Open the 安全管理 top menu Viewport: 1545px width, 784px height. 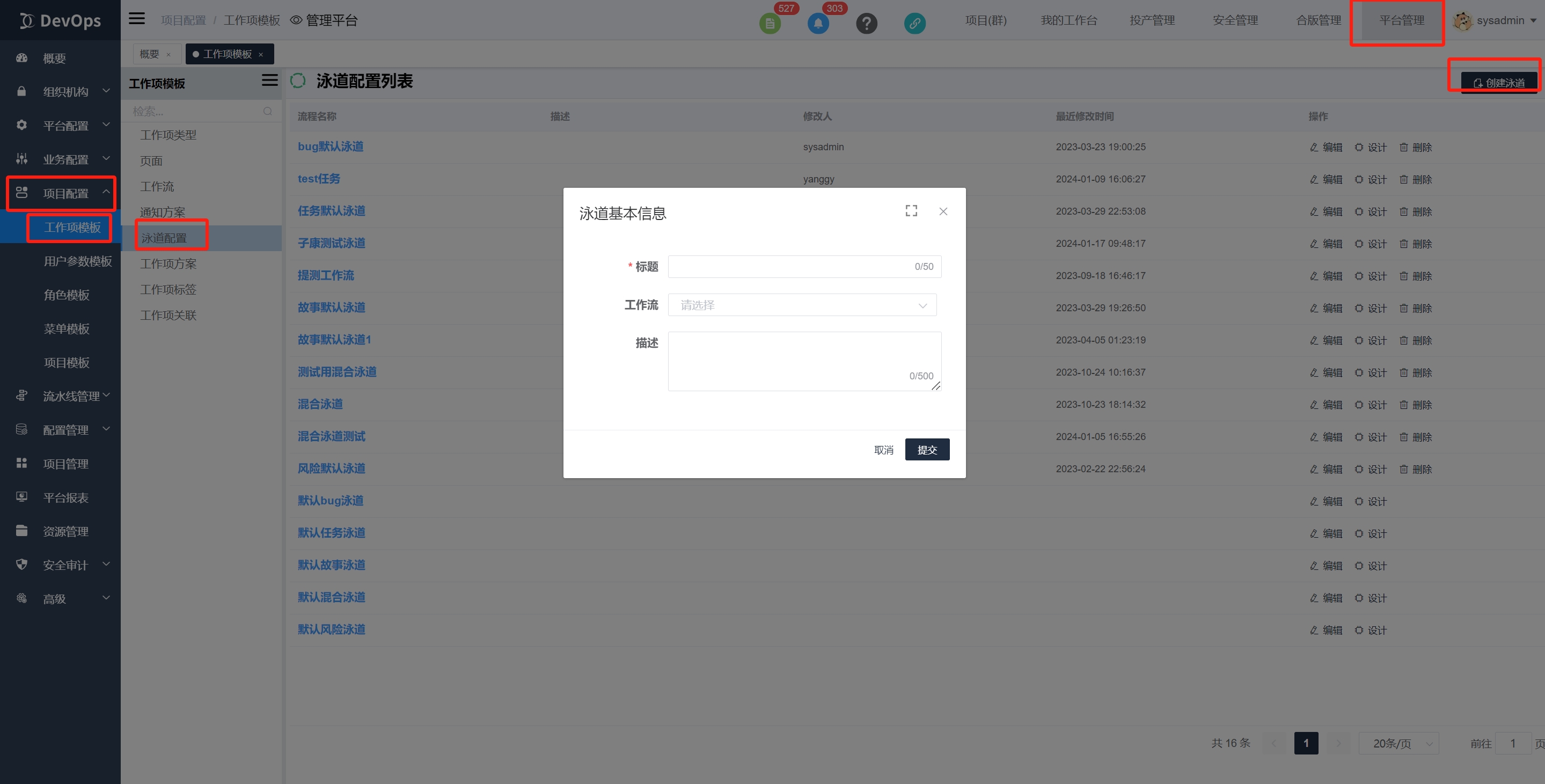coord(1235,20)
